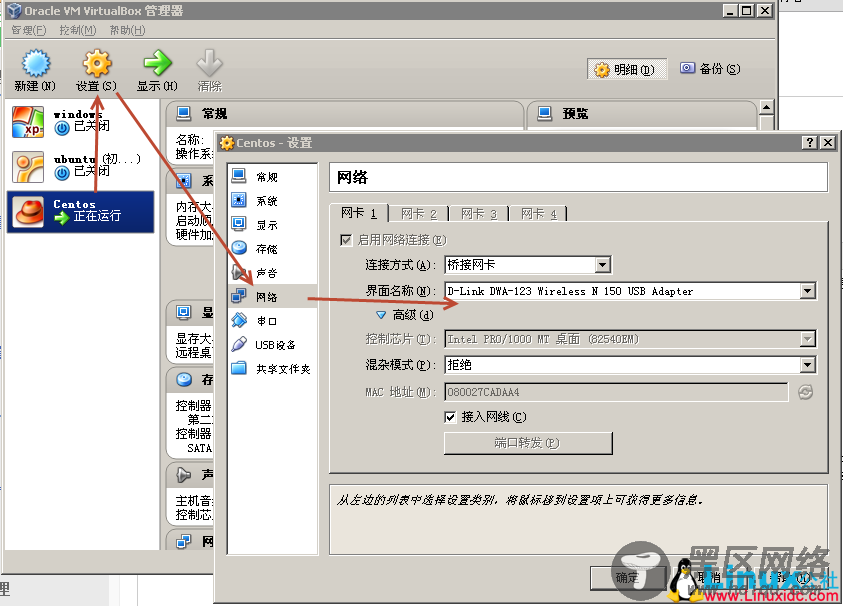Click the italic help hint text box

[x=578, y=519]
